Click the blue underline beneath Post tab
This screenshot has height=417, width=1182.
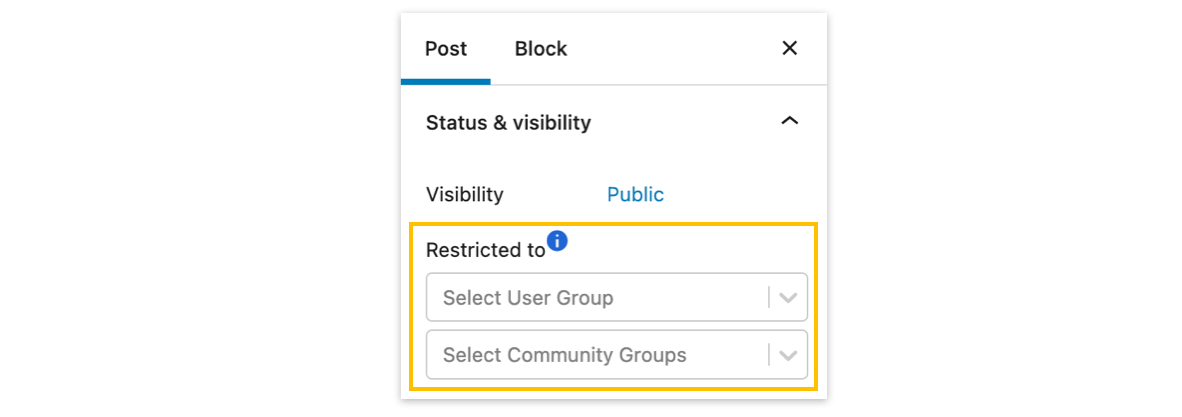pyautogui.click(x=446, y=81)
